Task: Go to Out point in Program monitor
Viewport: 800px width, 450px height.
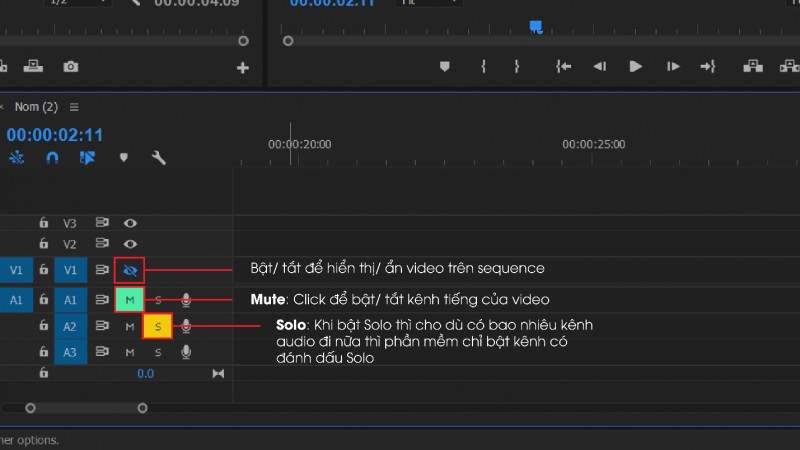Action: (x=708, y=66)
